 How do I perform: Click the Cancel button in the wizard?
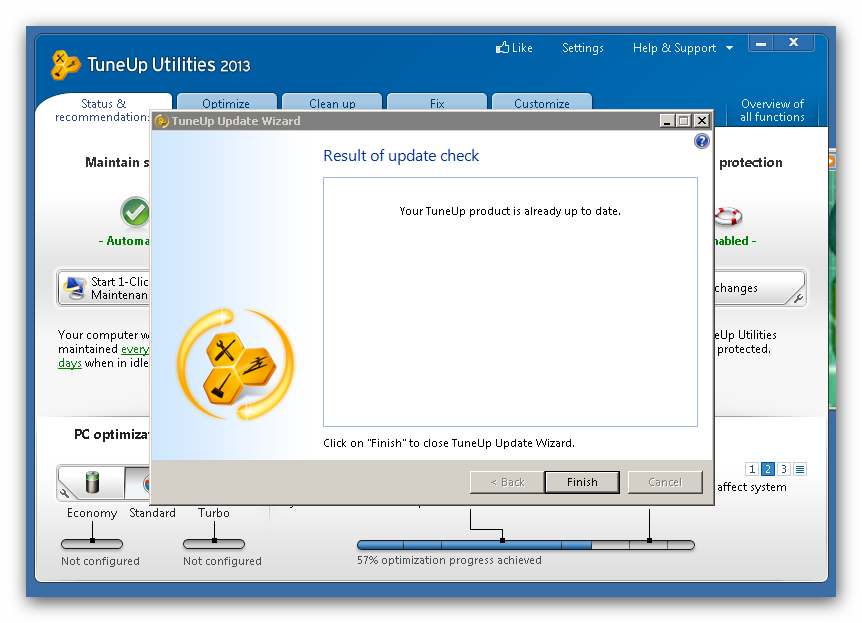pyautogui.click(x=665, y=482)
